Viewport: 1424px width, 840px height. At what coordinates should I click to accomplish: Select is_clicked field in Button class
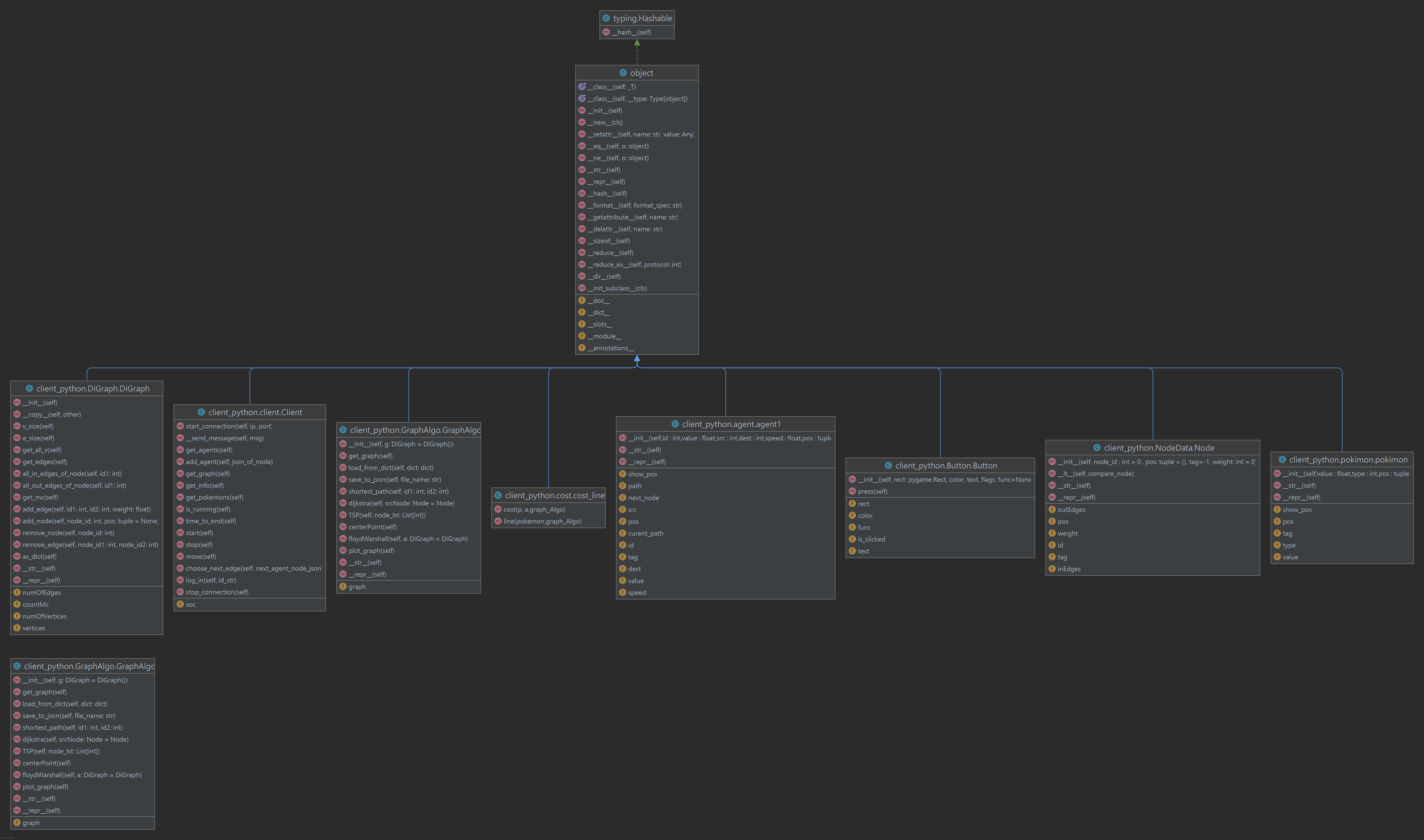coord(871,539)
